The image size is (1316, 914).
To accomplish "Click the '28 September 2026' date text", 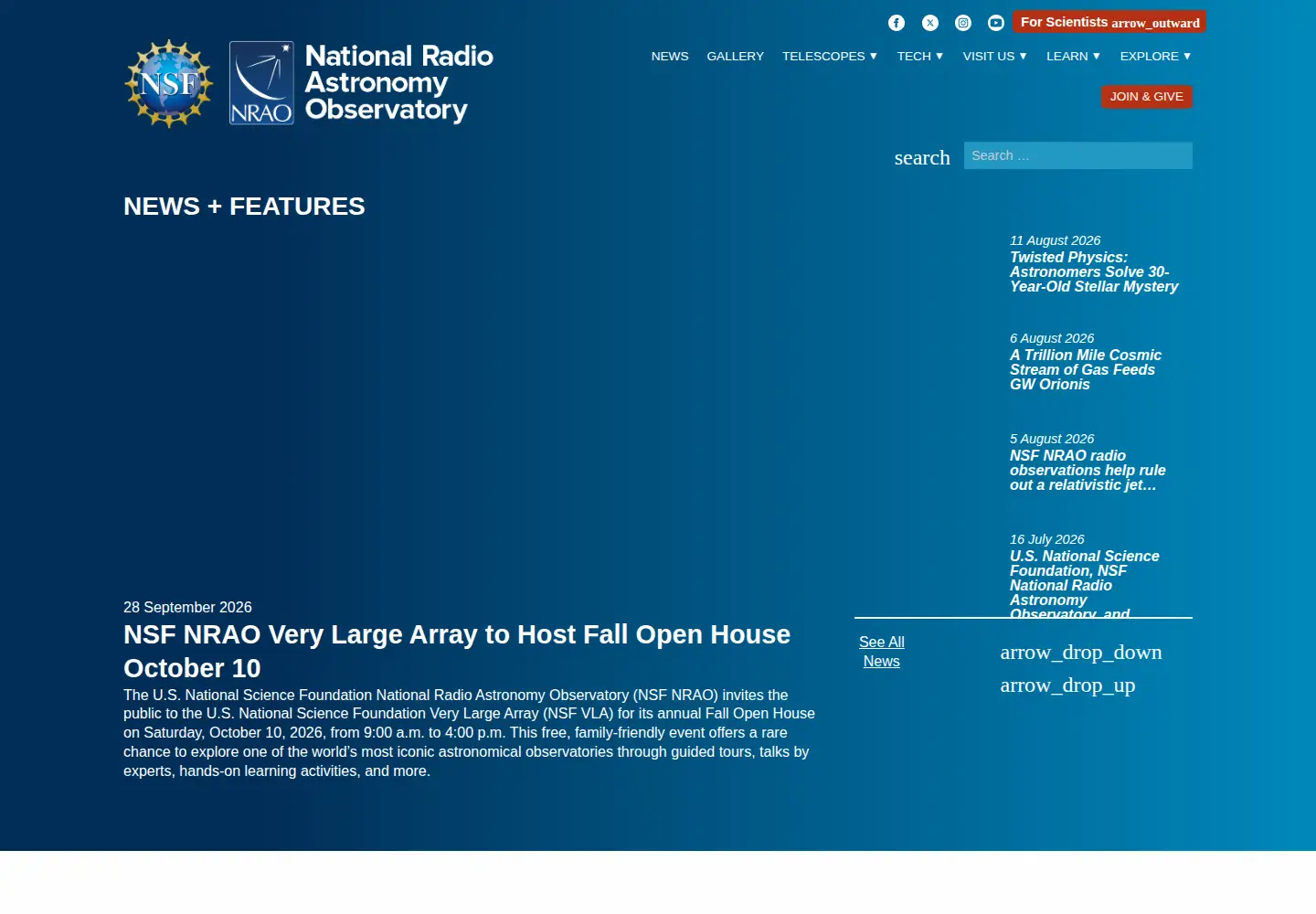I will [187, 608].
